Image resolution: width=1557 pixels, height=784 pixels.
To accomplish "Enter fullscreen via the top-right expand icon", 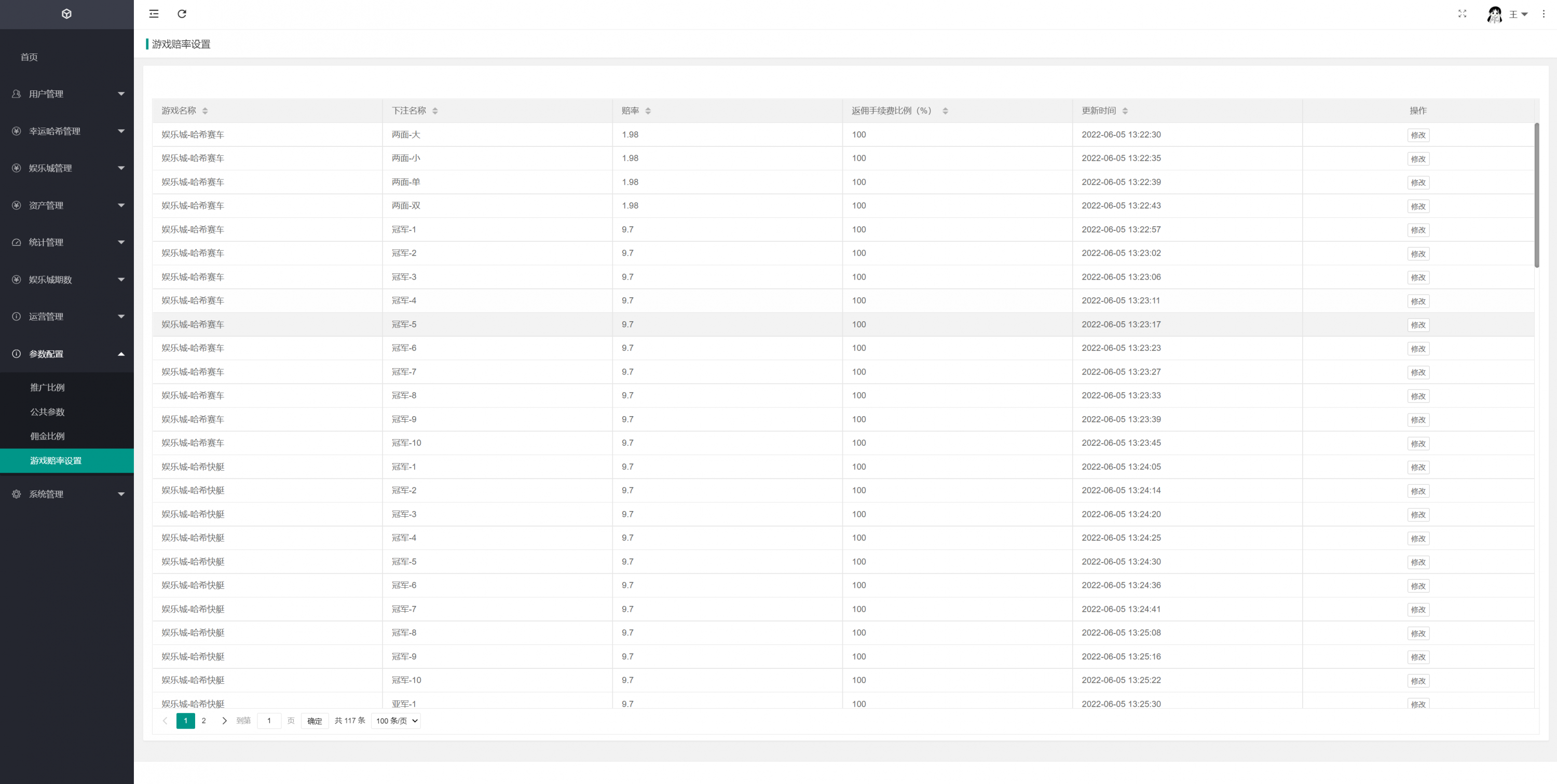I will [x=1462, y=14].
